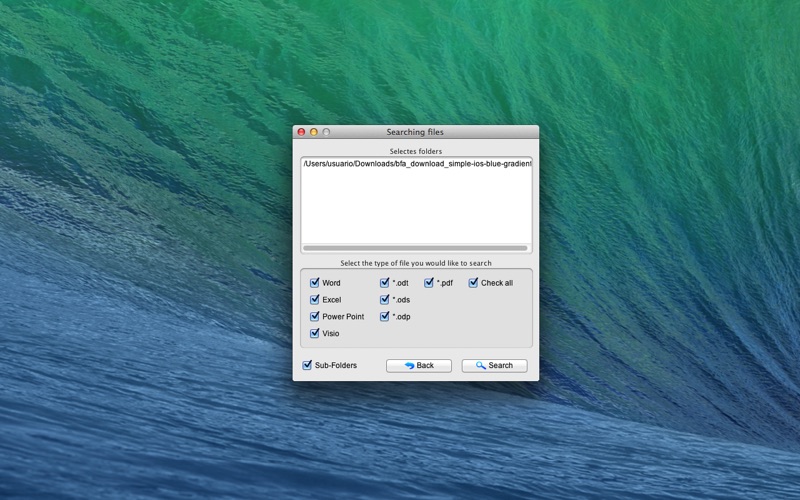The width and height of the screenshot is (800, 500).
Task: Start the Search button
Action: (494, 365)
